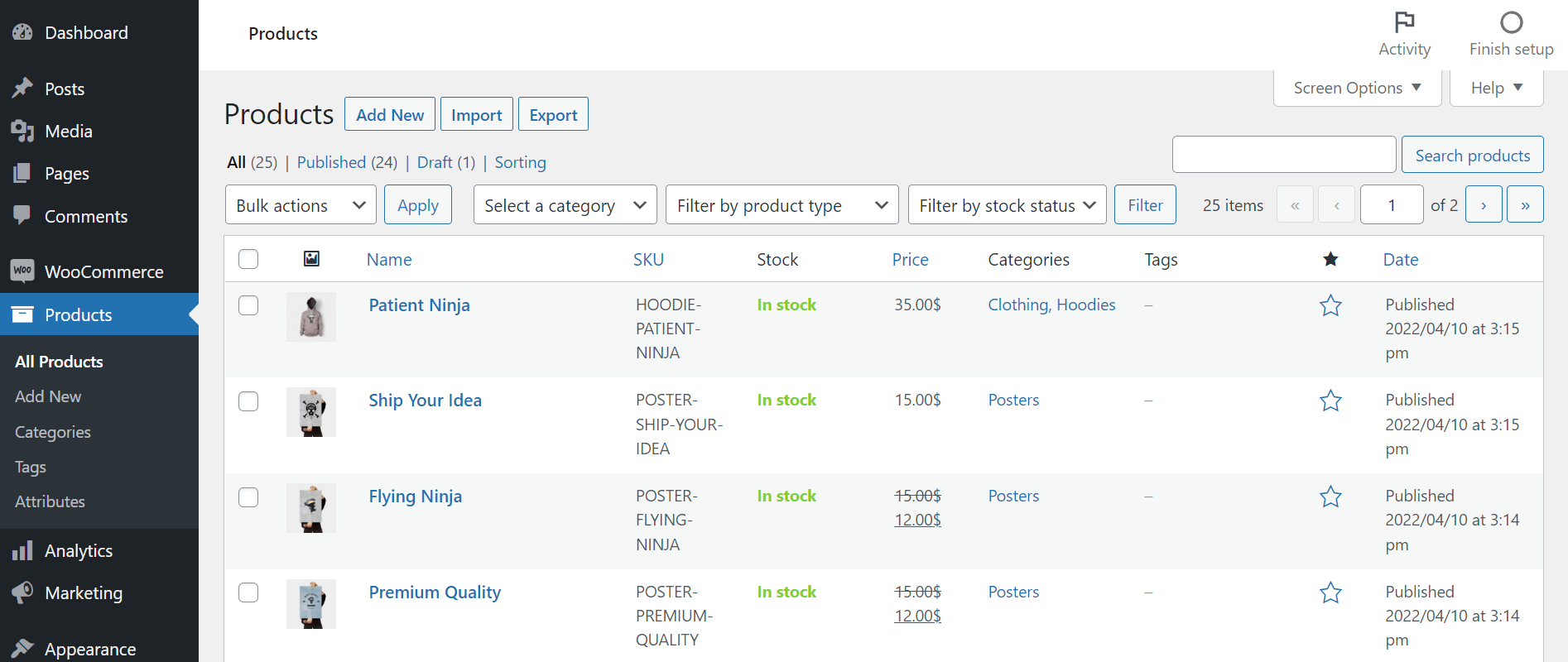Click the Import button
Image resolution: width=1568 pixels, height=662 pixels.
(x=477, y=114)
